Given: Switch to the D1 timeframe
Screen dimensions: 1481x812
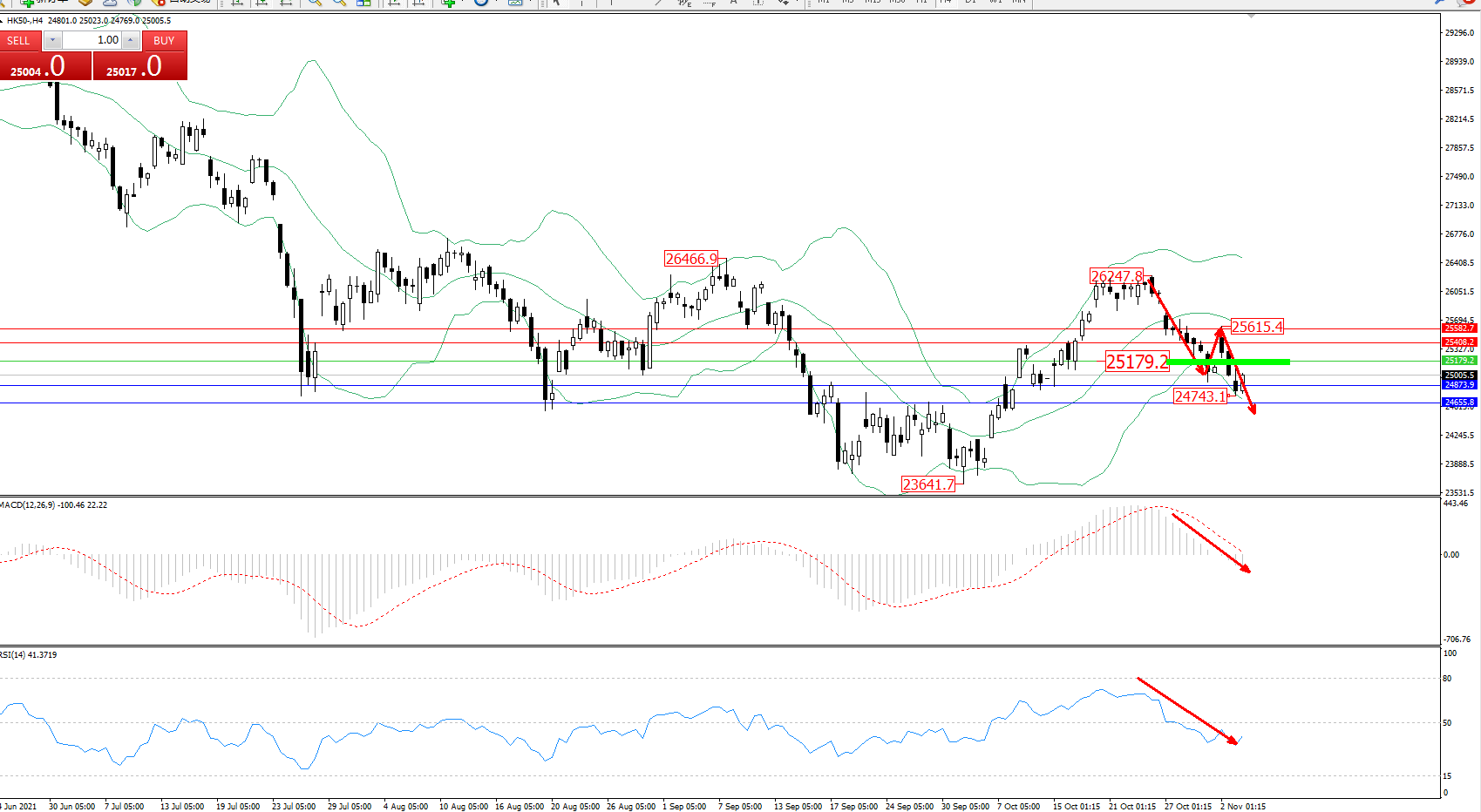Looking at the screenshot, I should tap(970, 2).
